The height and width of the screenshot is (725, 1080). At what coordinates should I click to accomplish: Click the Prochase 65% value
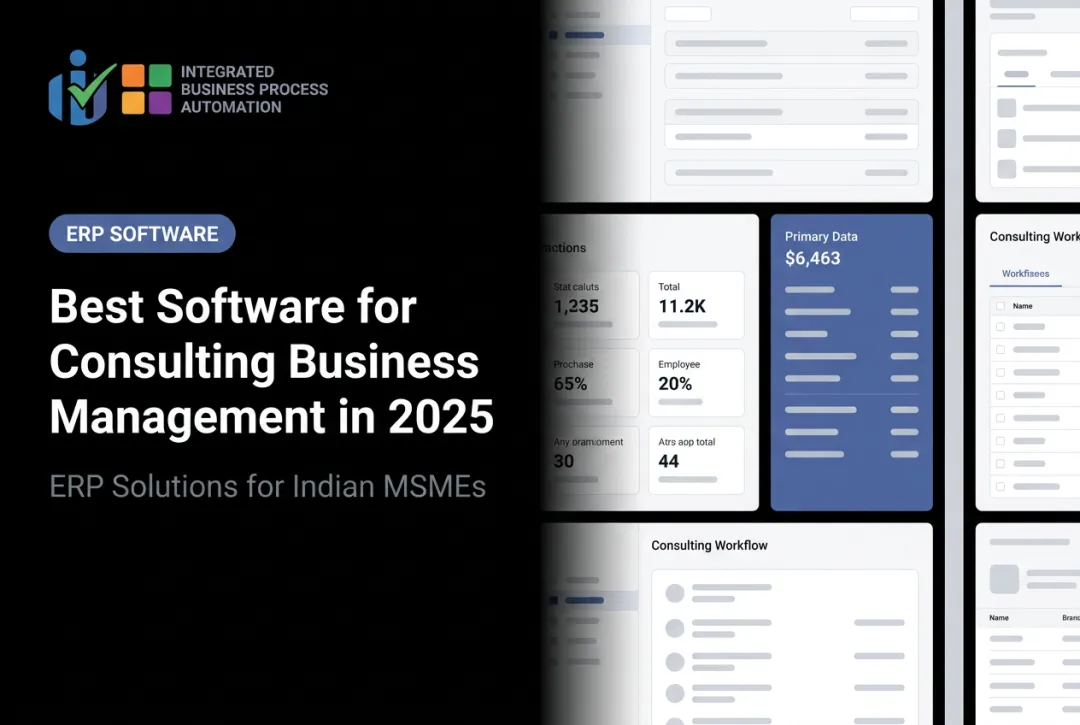click(570, 383)
